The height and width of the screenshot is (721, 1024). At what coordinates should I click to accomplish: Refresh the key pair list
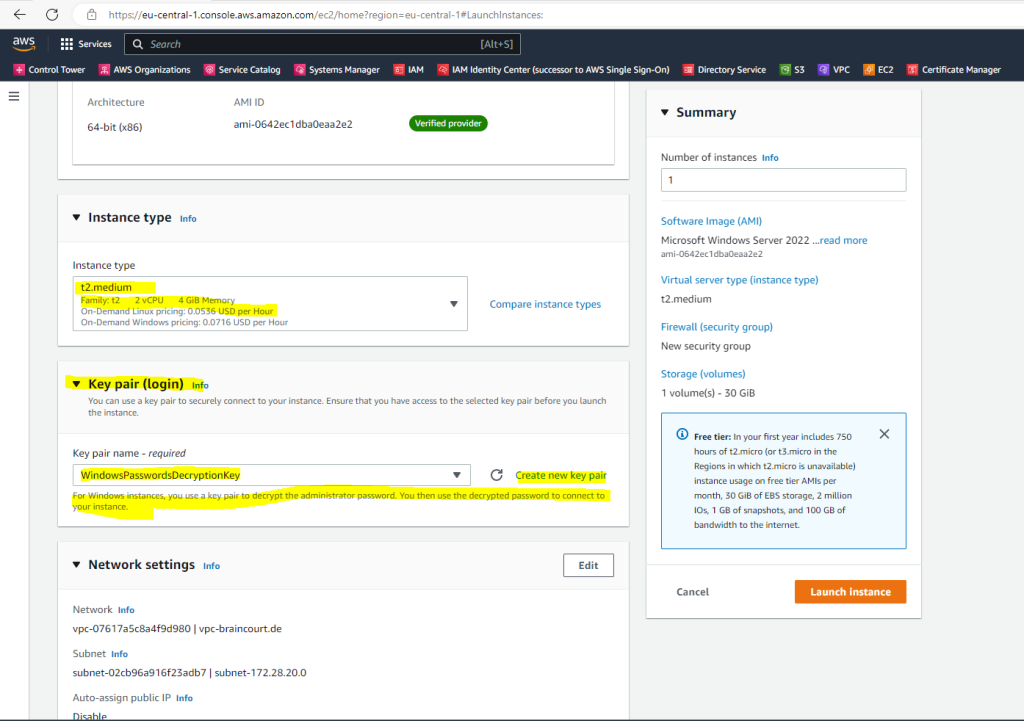tap(496, 475)
